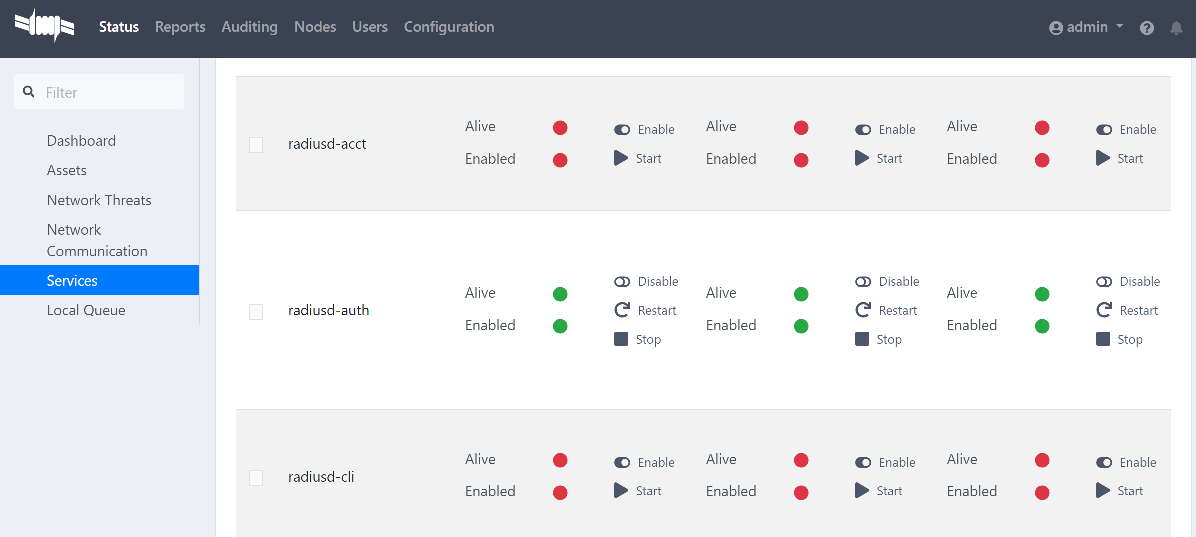This screenshot has height=537, width=1196.
Task: Click first Start play icon for radiusd-acct
Action: pyautogui.click(x=621, y=158)
